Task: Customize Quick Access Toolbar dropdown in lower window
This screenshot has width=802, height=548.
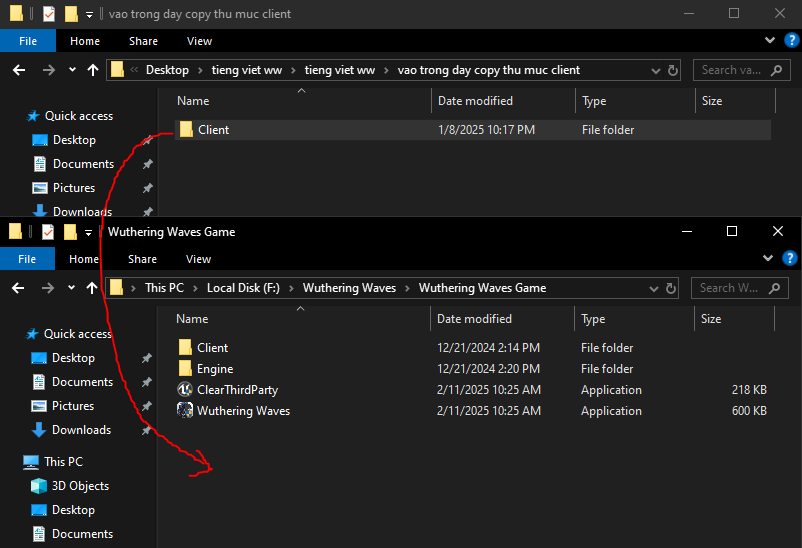Action: [x=88, y=233]
